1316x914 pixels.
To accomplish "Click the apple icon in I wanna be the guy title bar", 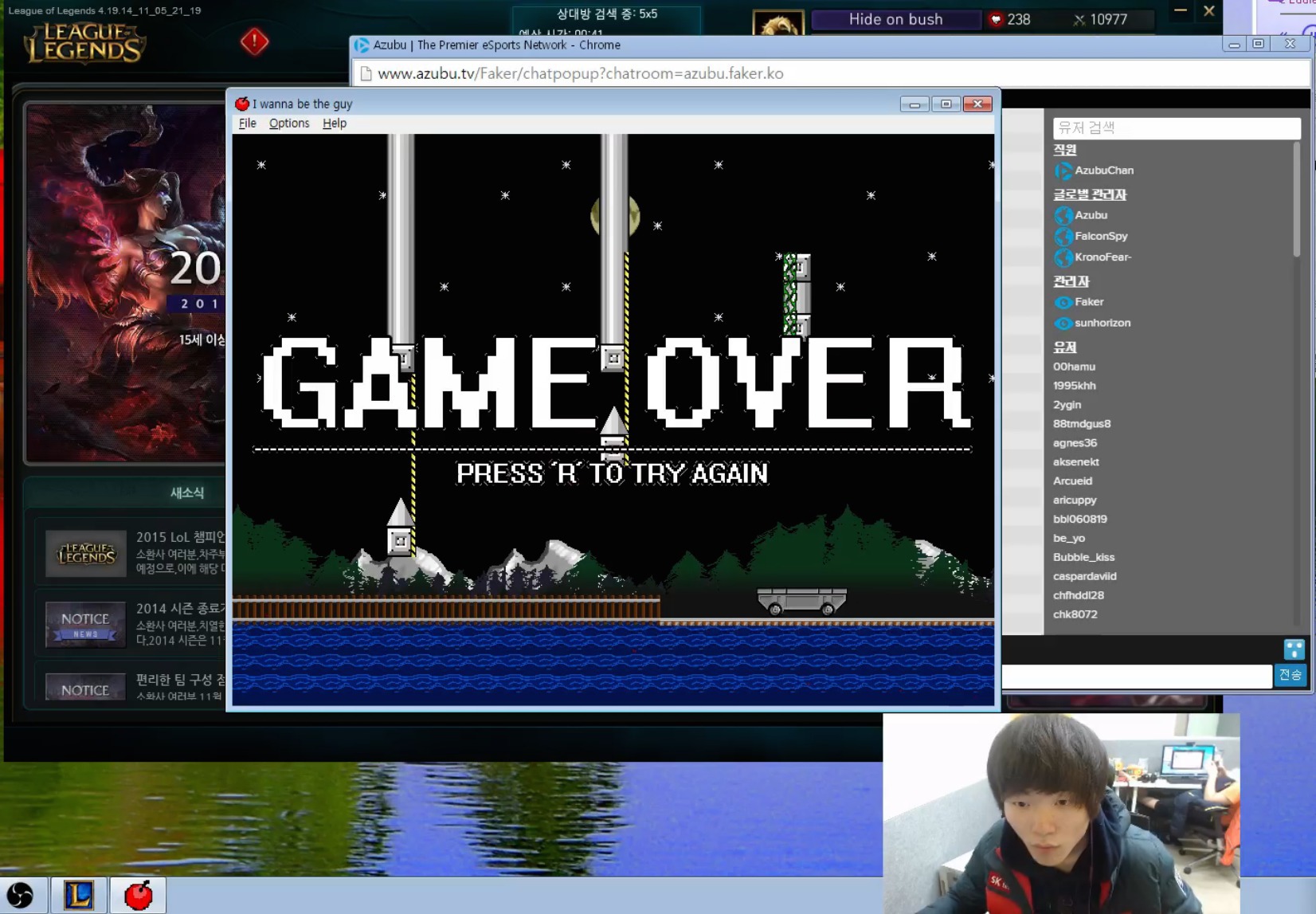I will pyautogui.click(x=242, y=104).
